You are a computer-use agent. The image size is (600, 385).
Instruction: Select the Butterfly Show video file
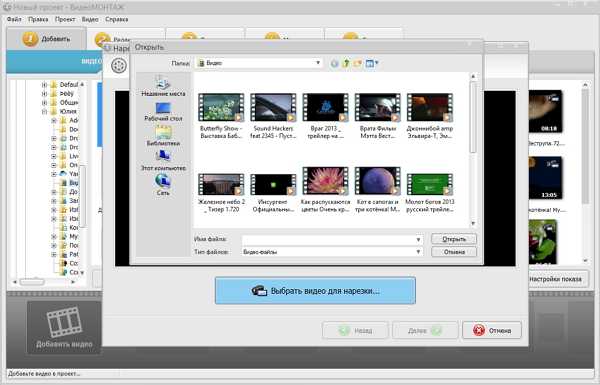coord(221,116)
